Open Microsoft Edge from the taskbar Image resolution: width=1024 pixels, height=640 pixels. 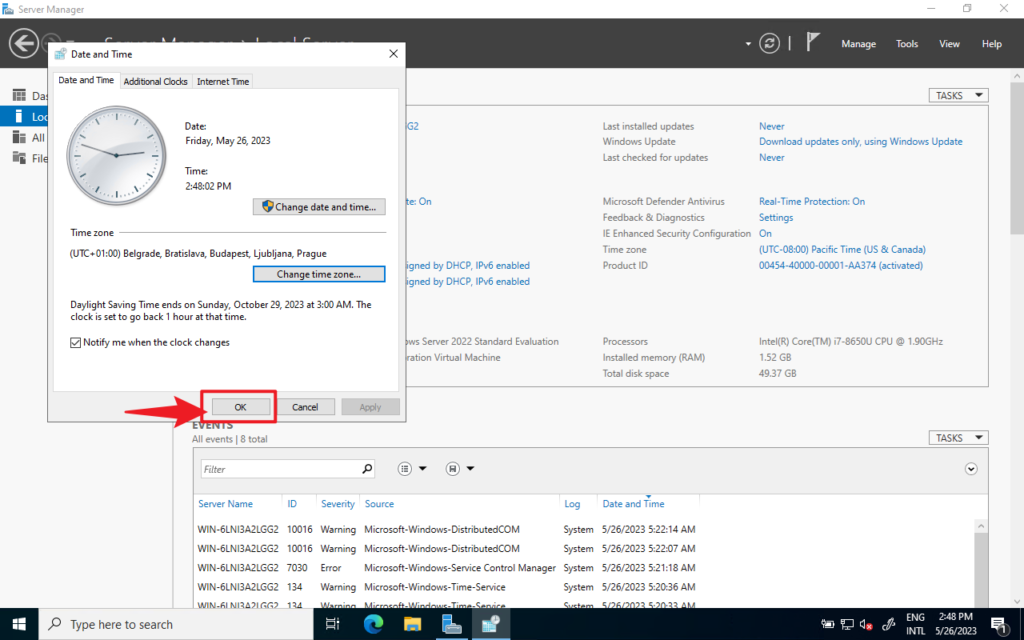point(372,625)
